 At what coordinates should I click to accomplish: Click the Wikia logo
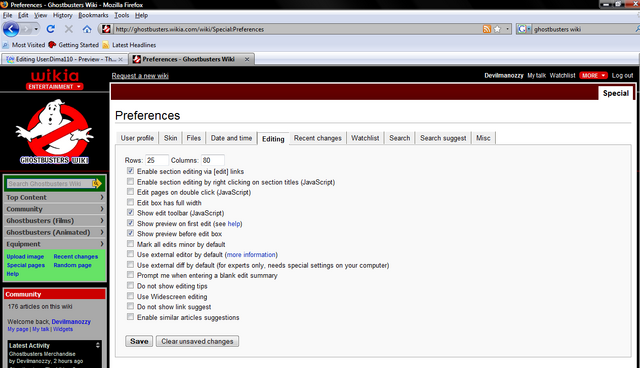click(x=54, y=75)
